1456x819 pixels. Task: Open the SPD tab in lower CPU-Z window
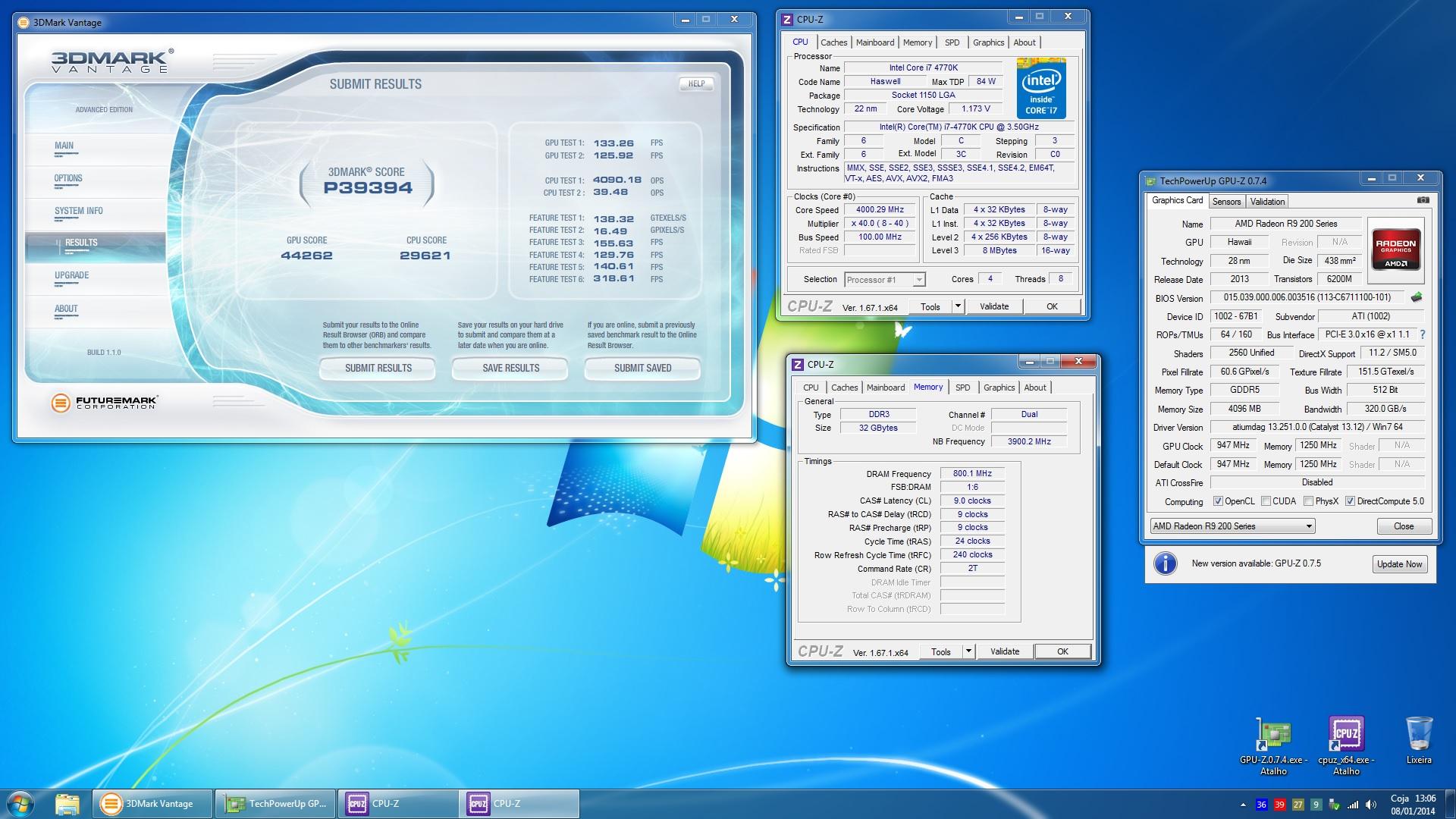point(962,388)
